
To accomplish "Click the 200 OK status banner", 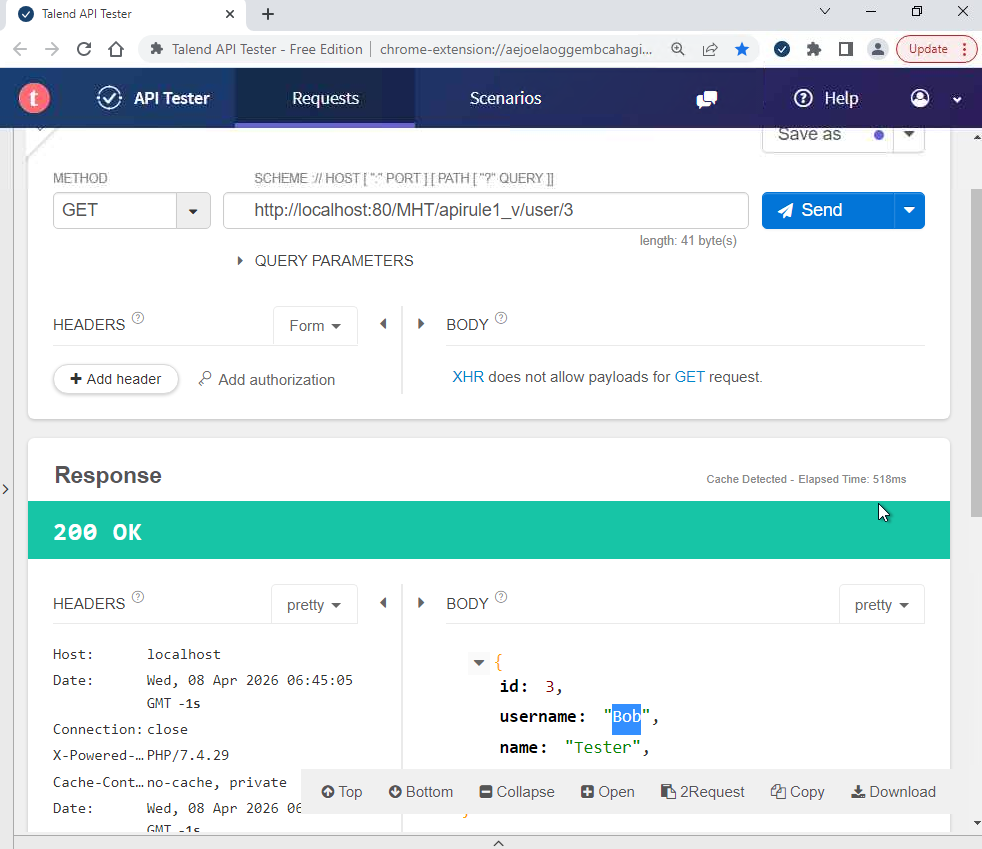I will tap(488, 530).
